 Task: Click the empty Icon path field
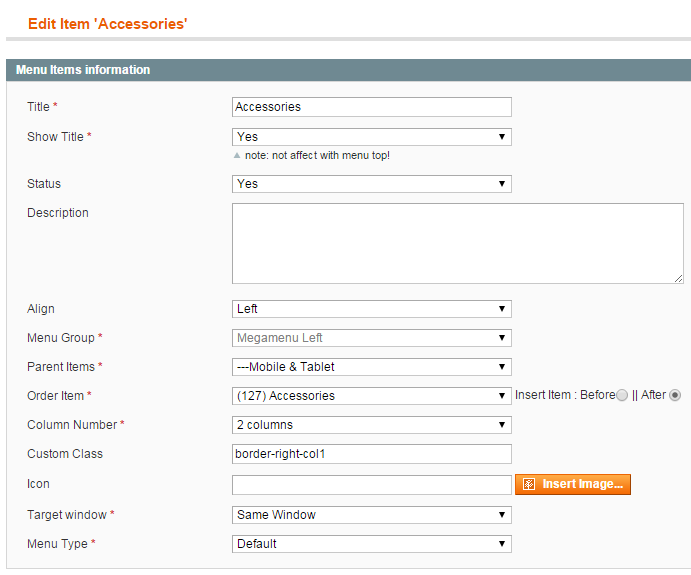372,485
